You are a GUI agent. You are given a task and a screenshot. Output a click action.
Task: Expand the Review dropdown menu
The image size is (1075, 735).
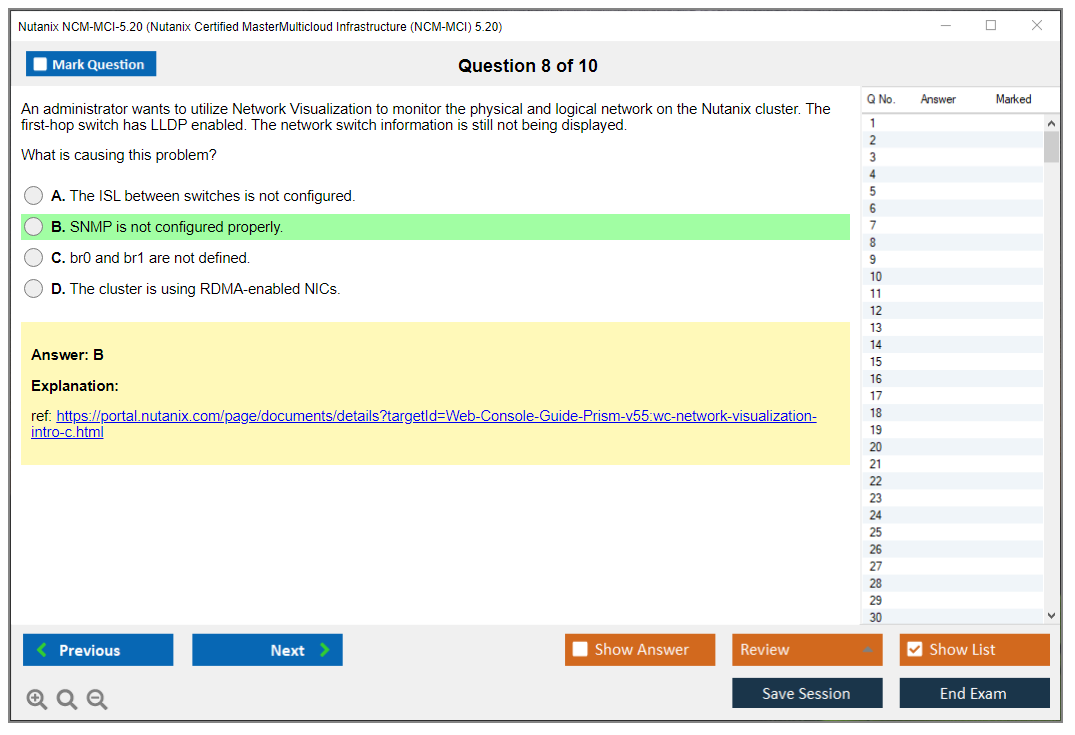point(806,650)
